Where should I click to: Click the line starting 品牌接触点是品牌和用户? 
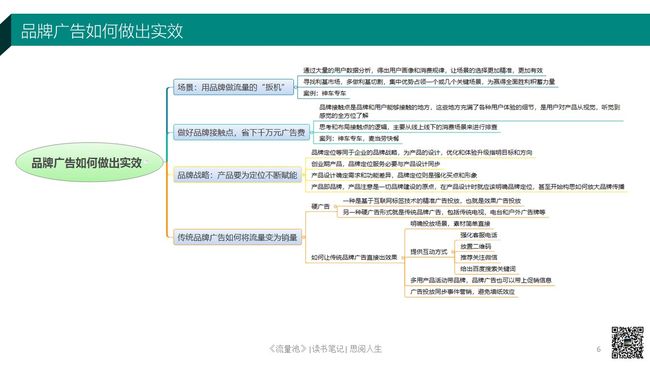(469, 111)
